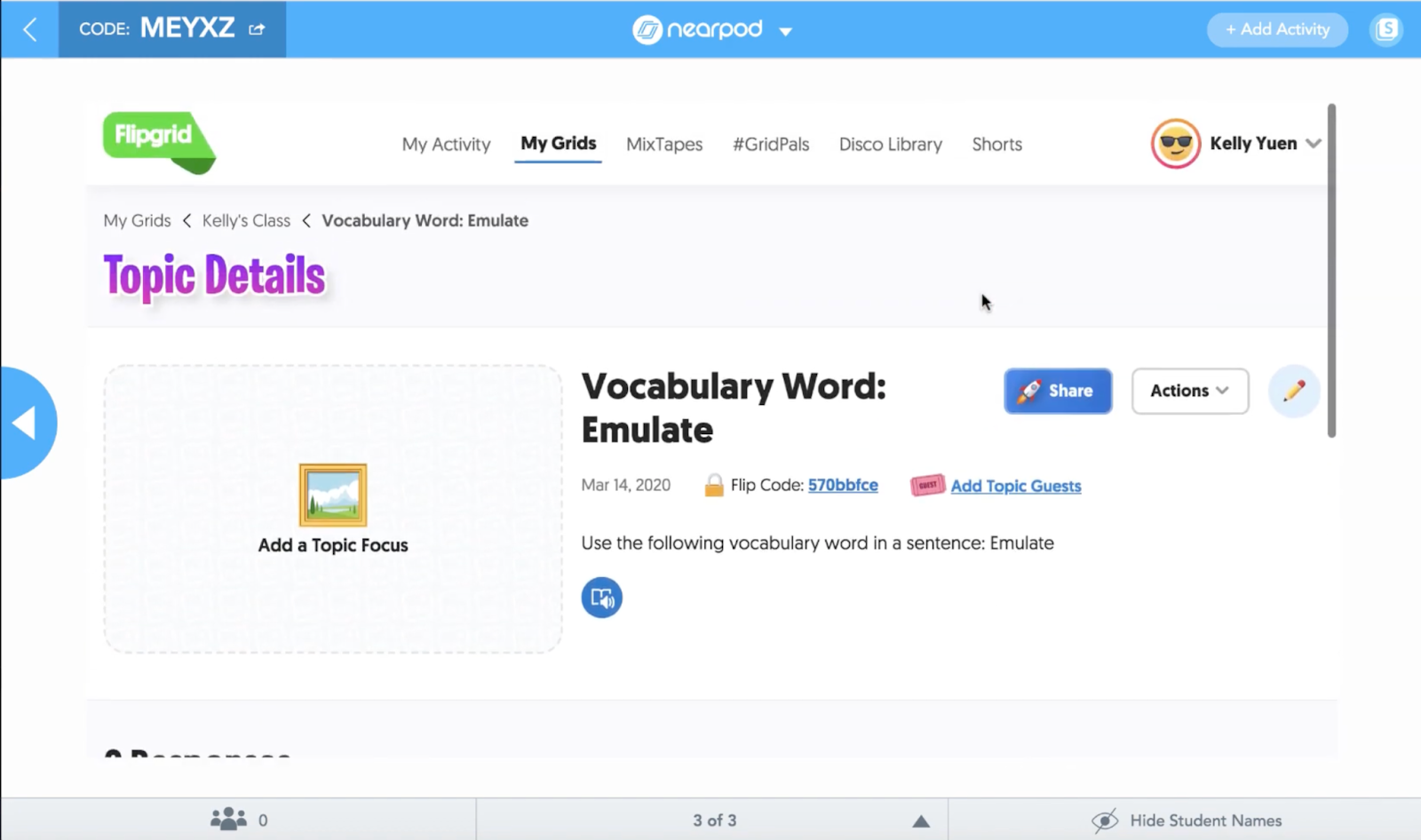Screen dimensions: 1421x840
Task: Click the Add Topic Guests link
Action: [x=1015, y=486]
